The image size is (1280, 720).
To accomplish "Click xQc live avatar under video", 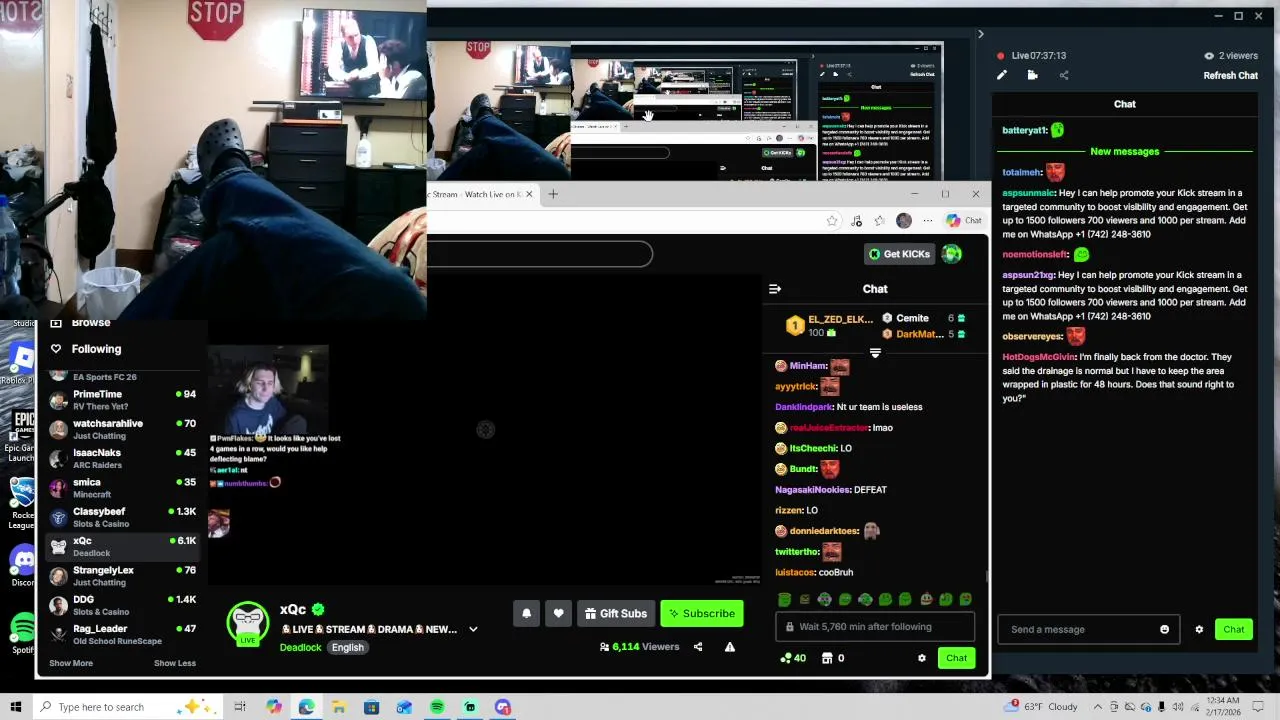I will click(x=248, y=624).
